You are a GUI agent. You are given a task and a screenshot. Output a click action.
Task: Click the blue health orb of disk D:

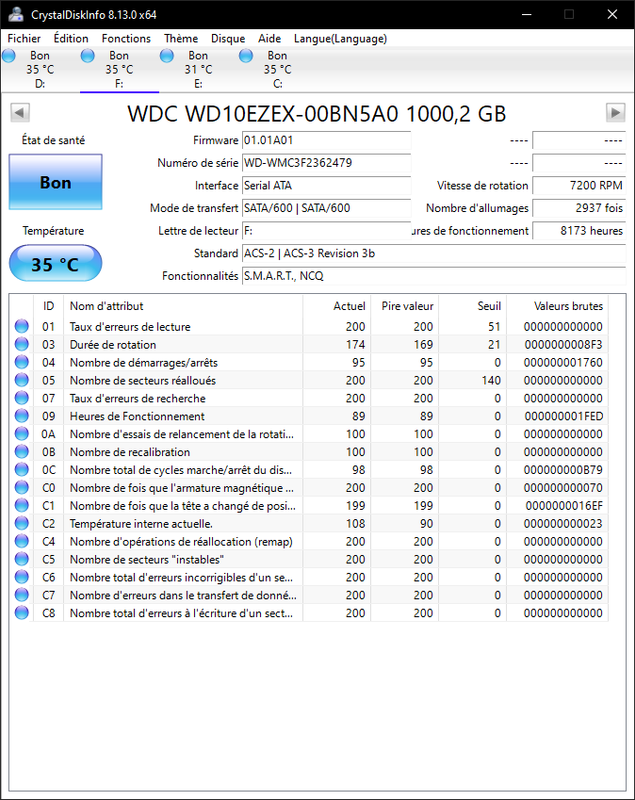(x=9, y=56)
